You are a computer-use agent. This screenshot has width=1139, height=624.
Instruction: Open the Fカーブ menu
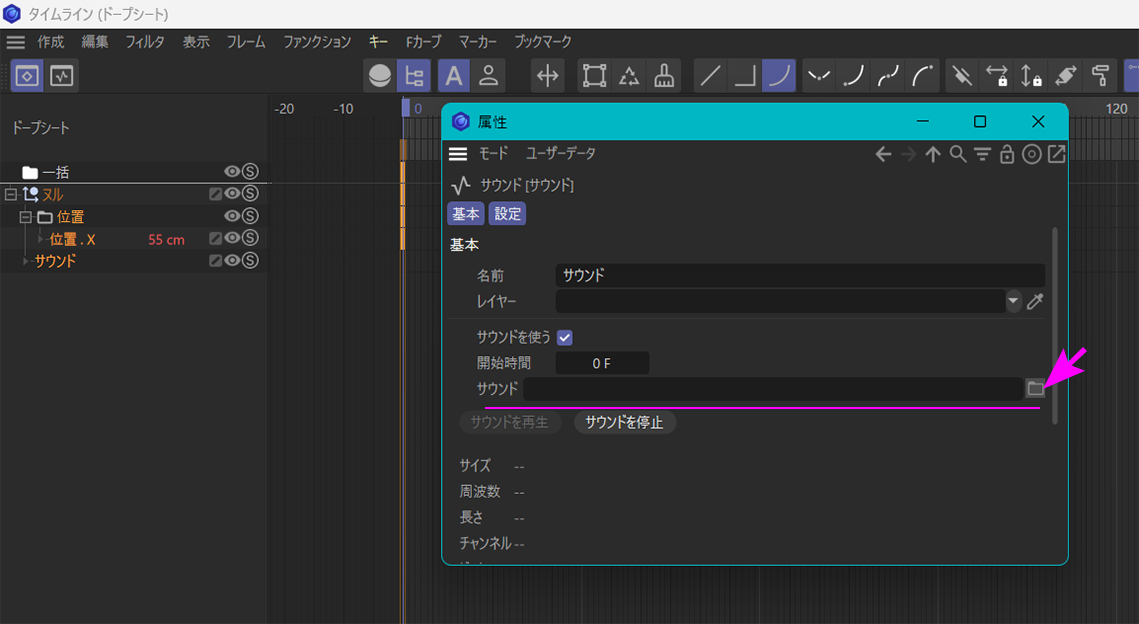point(423,42)
